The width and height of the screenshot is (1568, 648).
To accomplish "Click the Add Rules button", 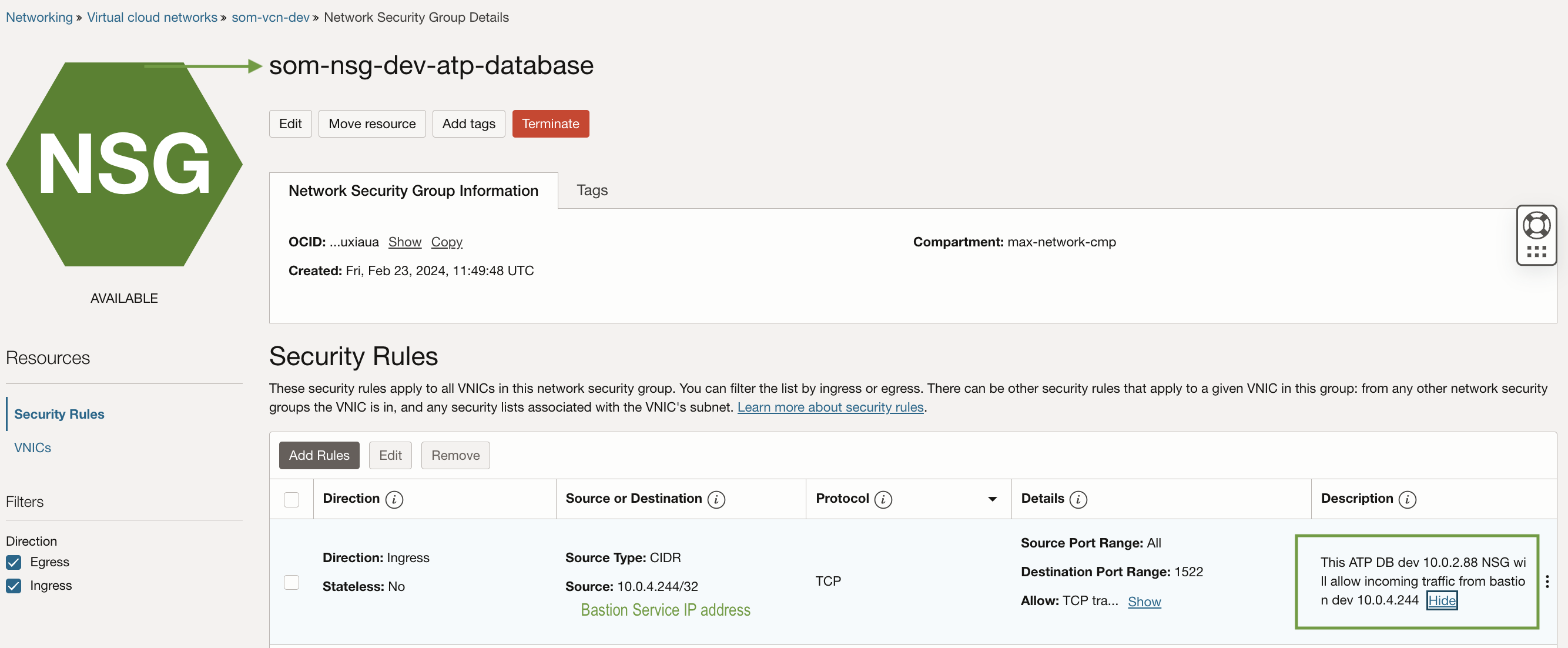I will point(319,456).
